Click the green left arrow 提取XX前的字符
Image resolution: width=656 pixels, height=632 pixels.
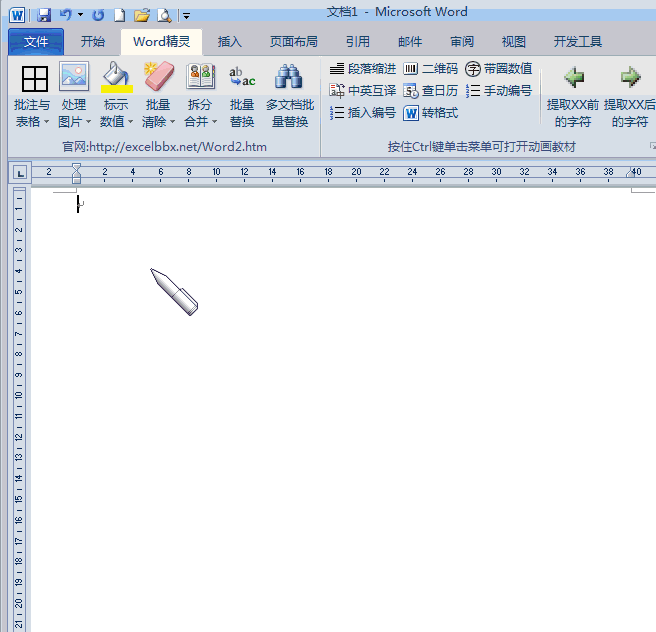tap(574, 77)
